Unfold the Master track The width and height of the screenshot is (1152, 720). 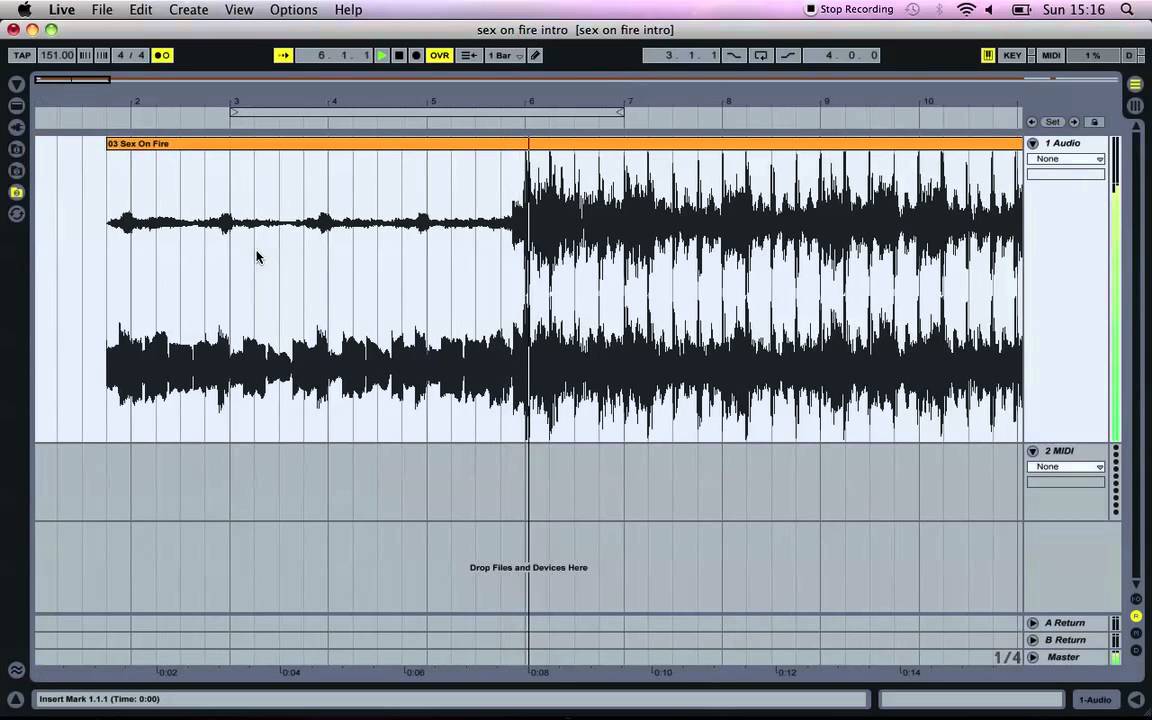1033,657
